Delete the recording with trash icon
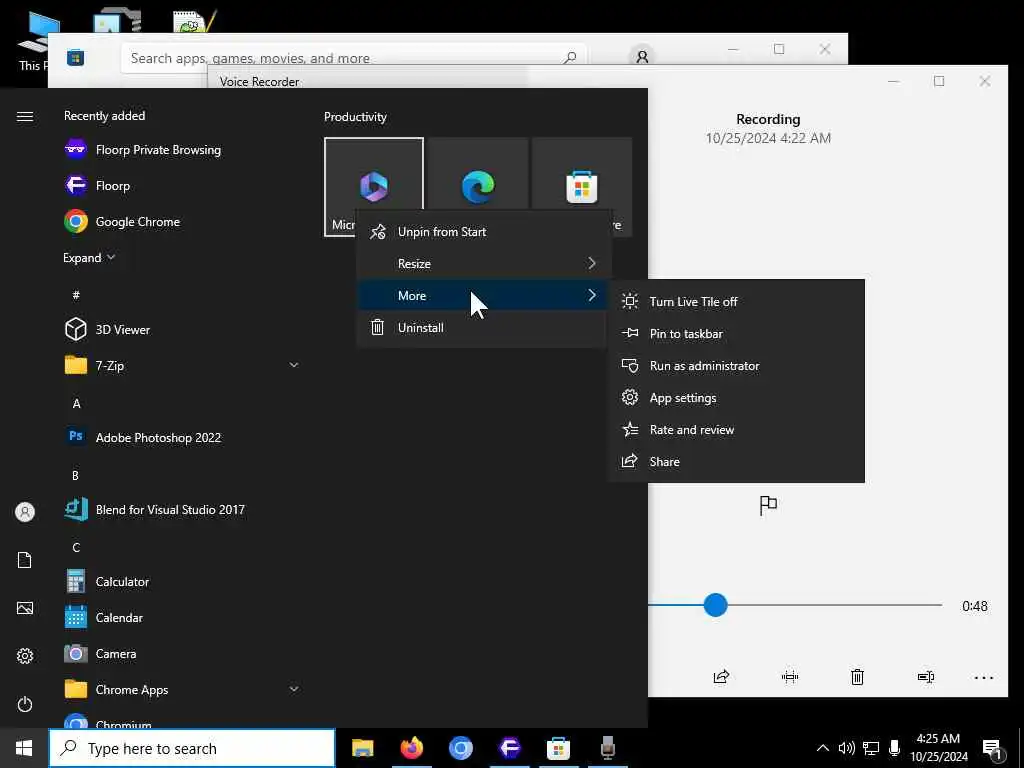 [857, 677]
